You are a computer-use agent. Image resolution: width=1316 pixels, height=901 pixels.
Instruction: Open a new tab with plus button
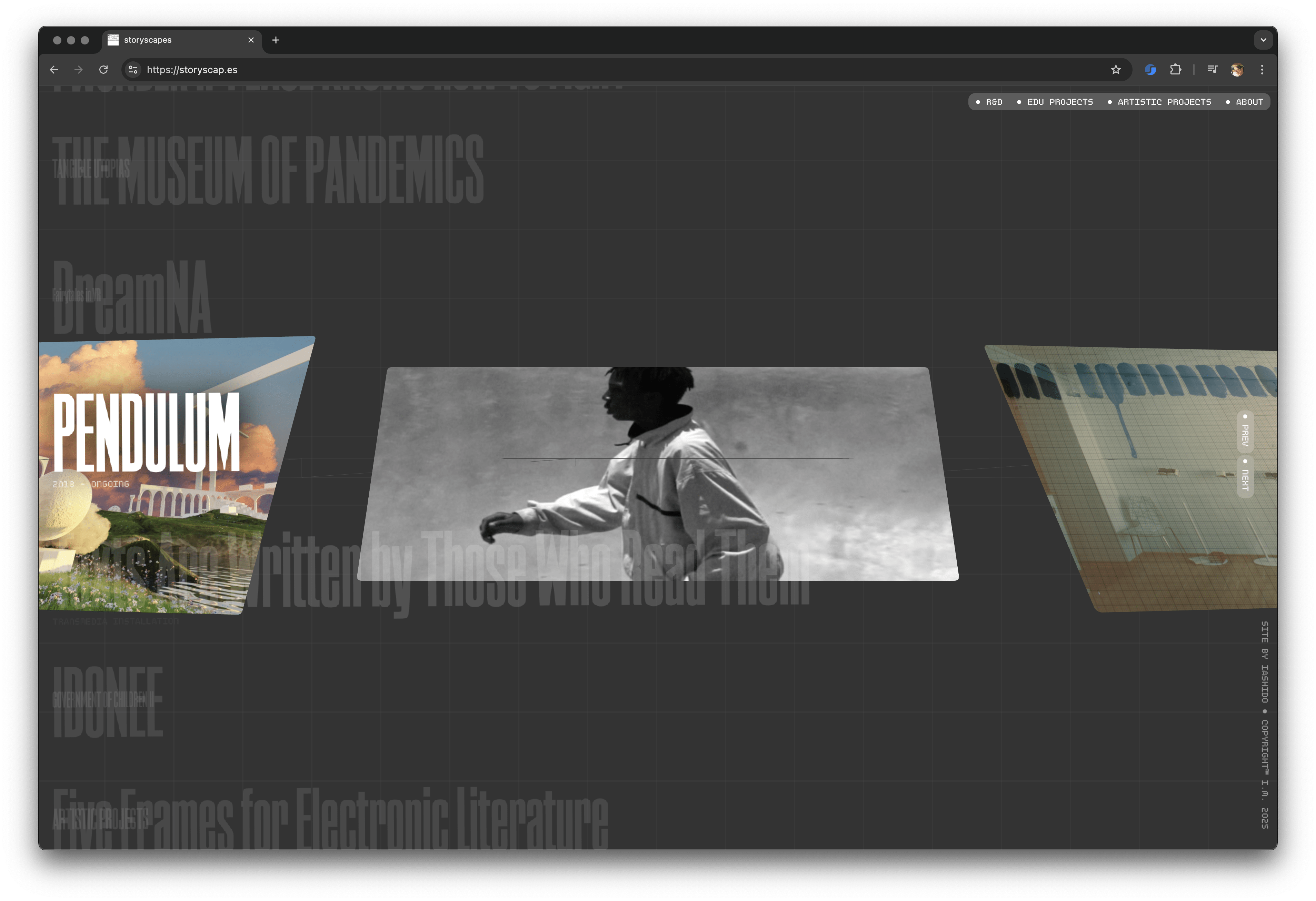point(276,40)
